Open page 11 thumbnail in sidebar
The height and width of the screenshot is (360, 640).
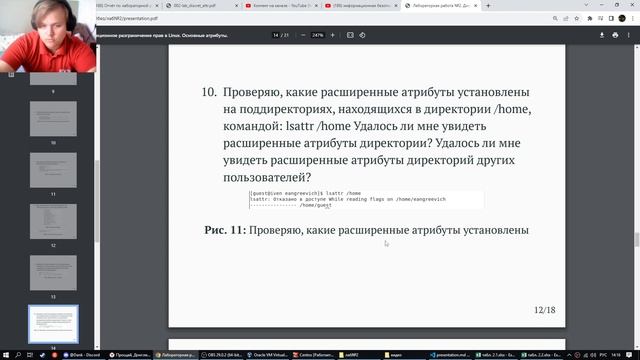click(x=53, y=170)
